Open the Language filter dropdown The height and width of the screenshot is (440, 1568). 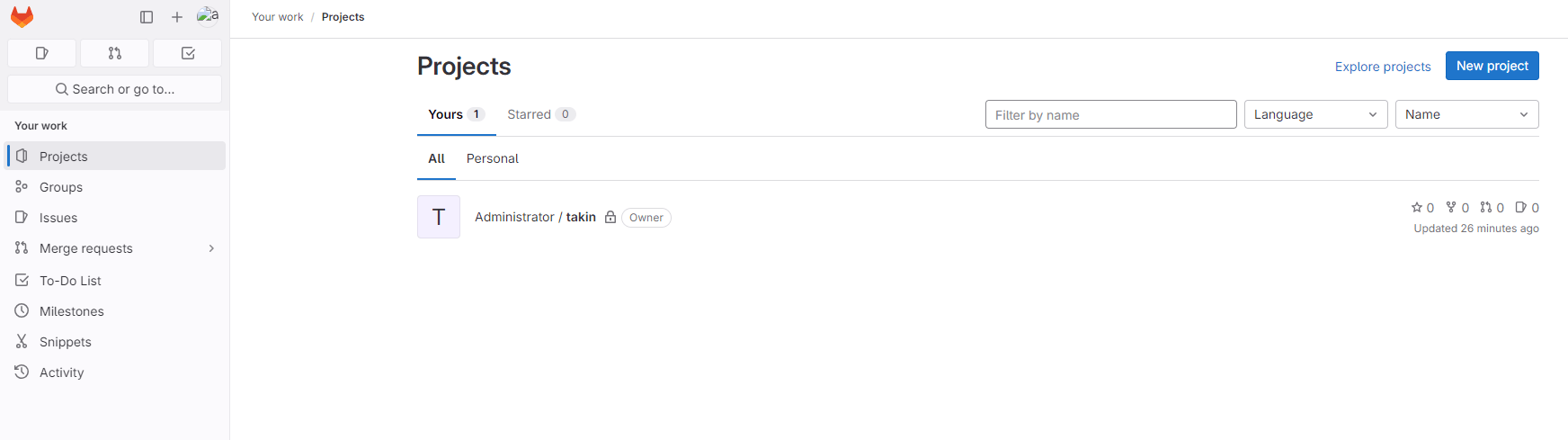pos(1315,114)
